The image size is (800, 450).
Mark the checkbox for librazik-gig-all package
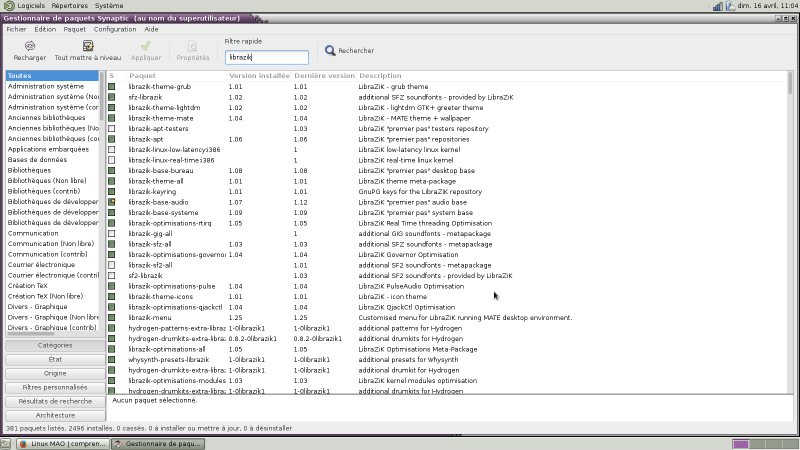point(112,233)
